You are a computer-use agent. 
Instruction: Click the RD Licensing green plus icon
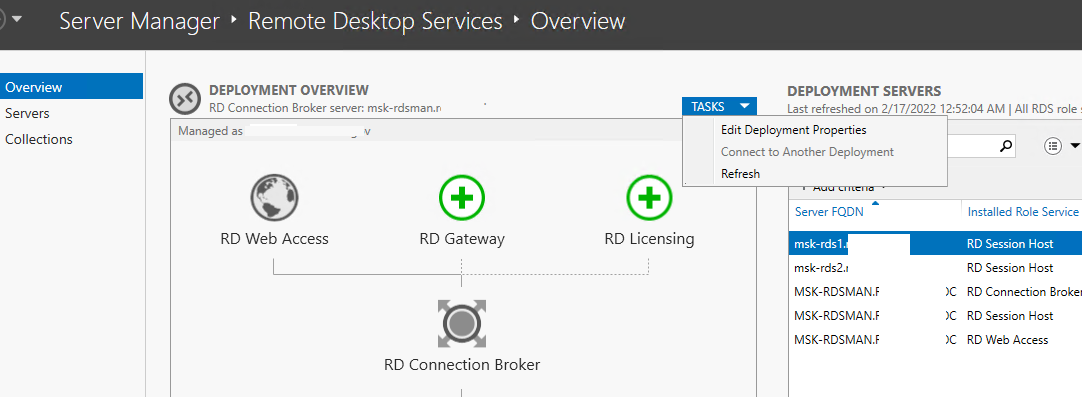pos(649,198)
